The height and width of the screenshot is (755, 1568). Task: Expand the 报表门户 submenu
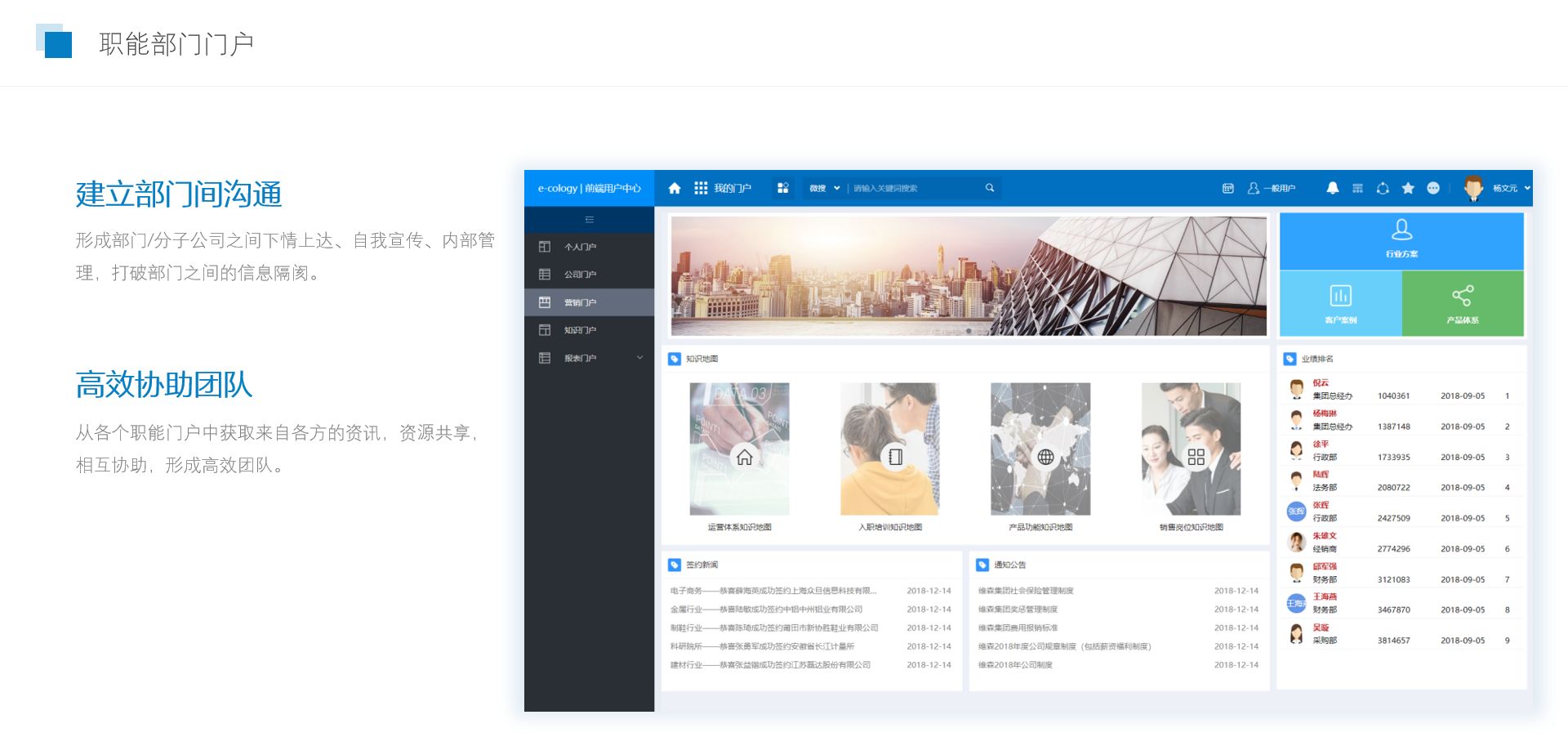coord(639,358)
